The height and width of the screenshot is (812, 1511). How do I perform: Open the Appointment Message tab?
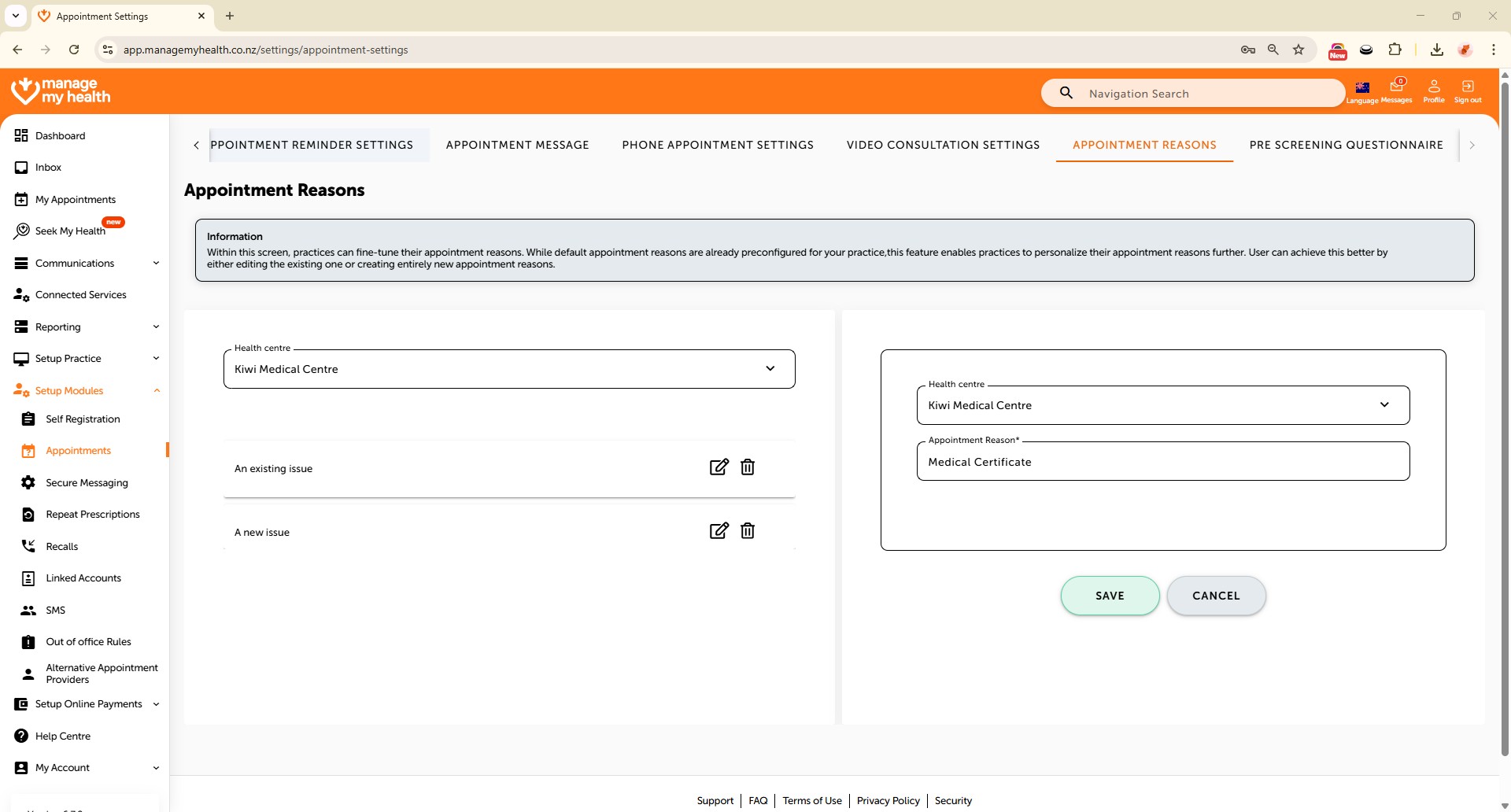coord(517,145)
